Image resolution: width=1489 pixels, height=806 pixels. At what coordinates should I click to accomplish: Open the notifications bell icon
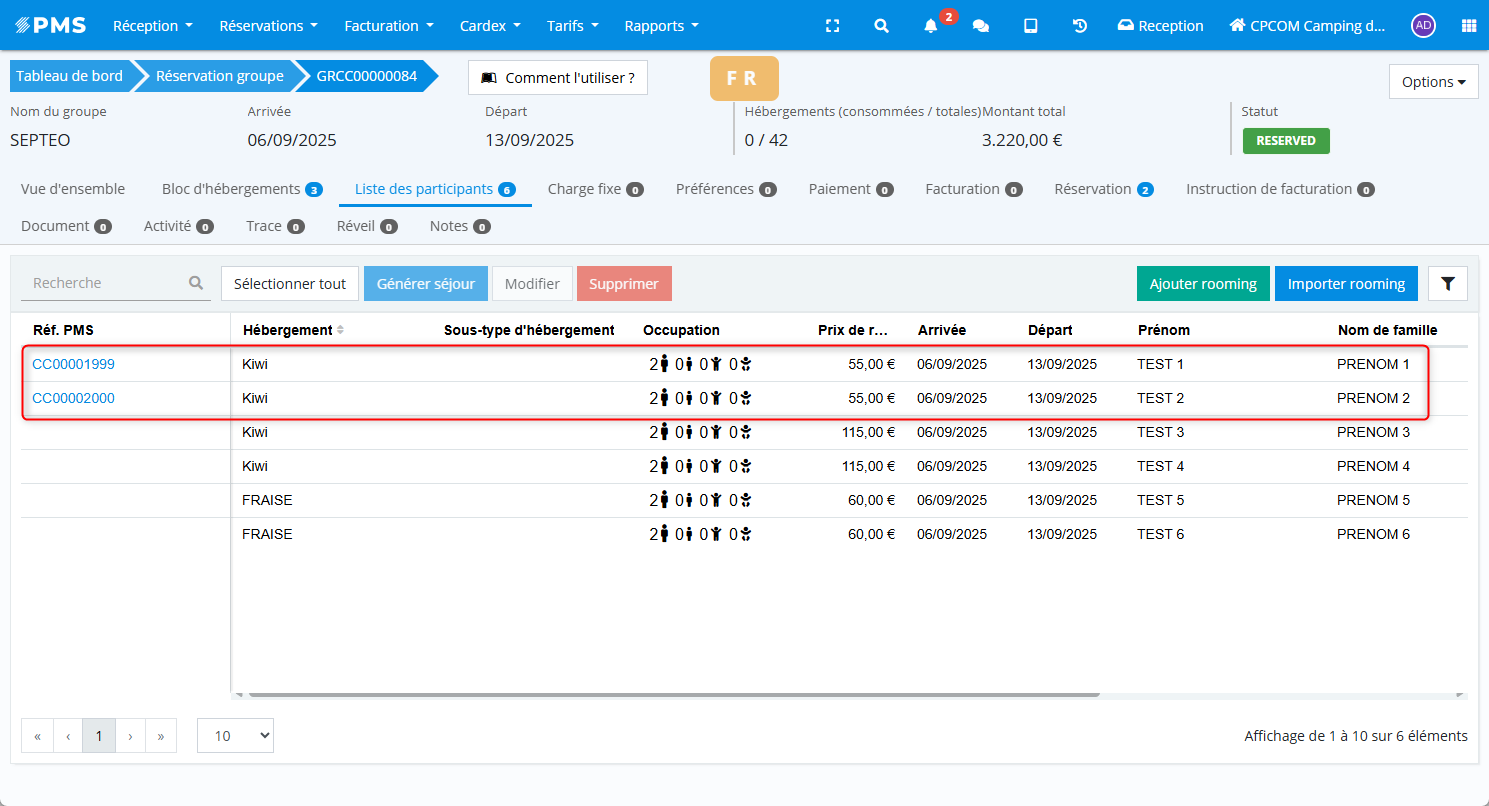[930, 26]
